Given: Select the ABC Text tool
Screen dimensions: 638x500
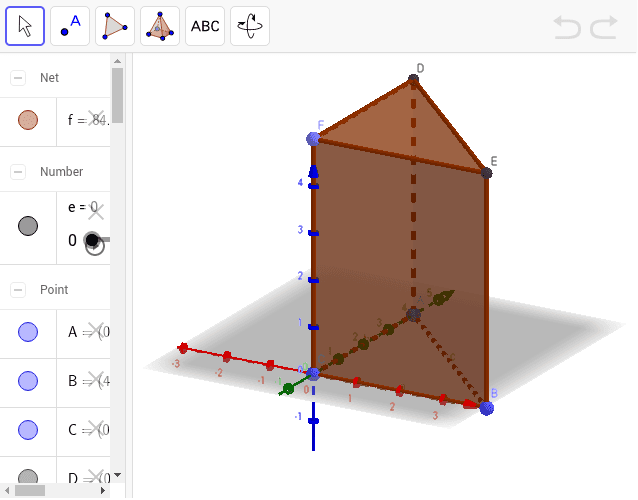Looking at the screenshot, I should point(205,27).
